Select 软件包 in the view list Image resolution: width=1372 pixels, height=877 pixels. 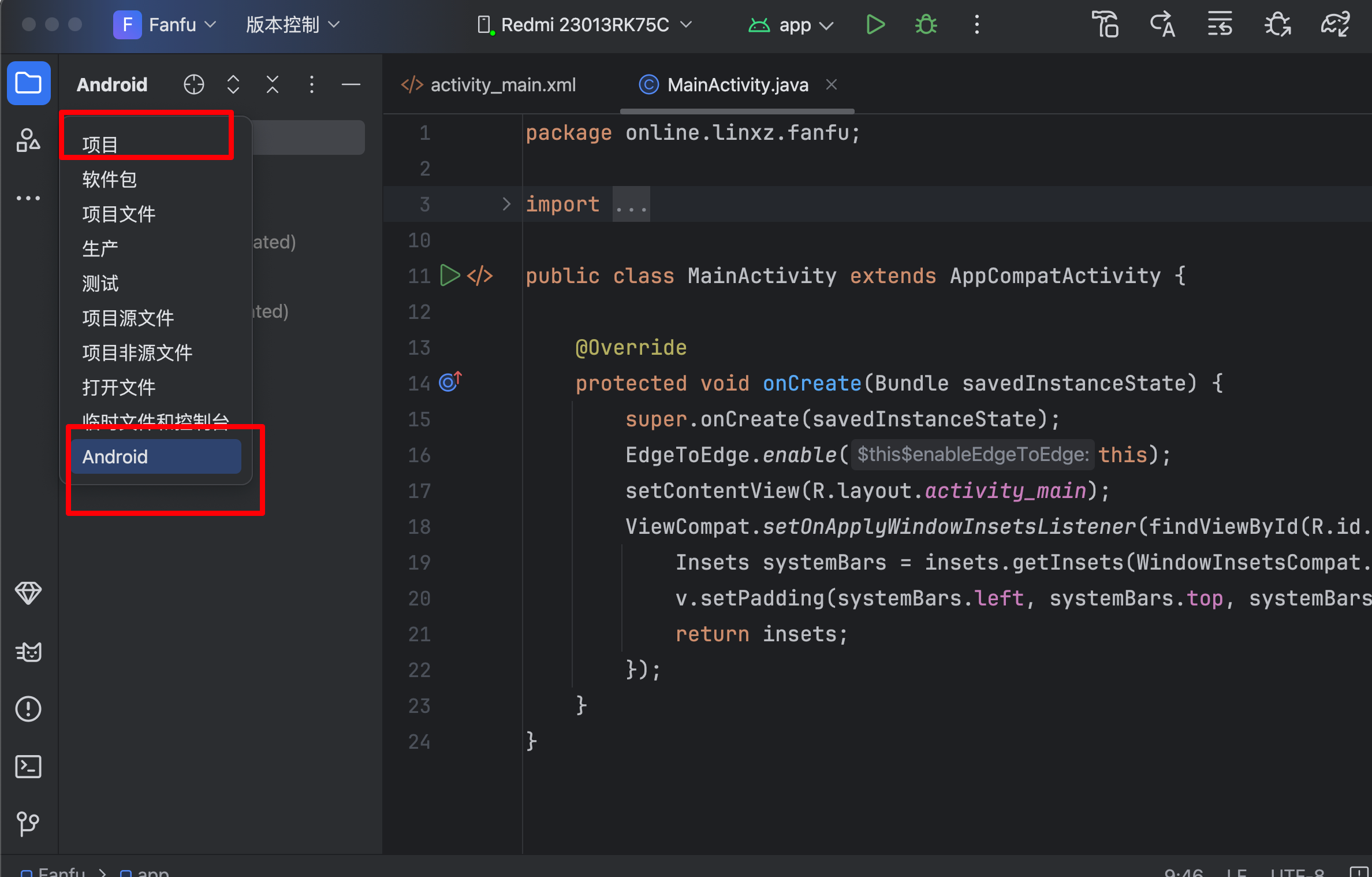point(156,179)
